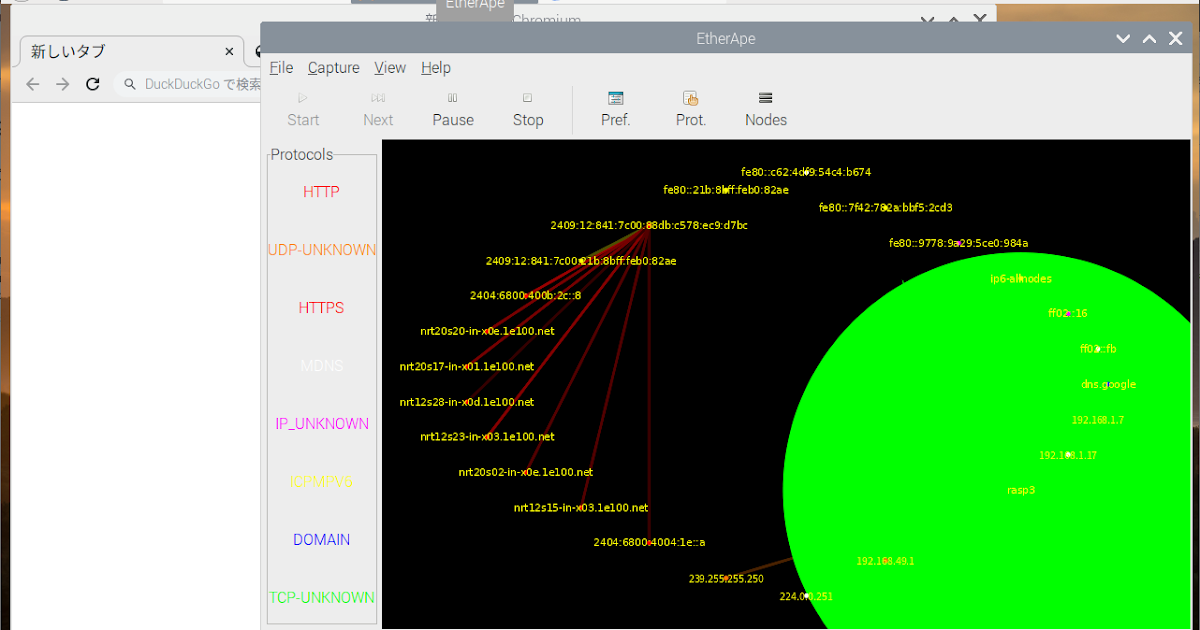
Task: Click the dns.google node label
Action: click(1107, 384)
